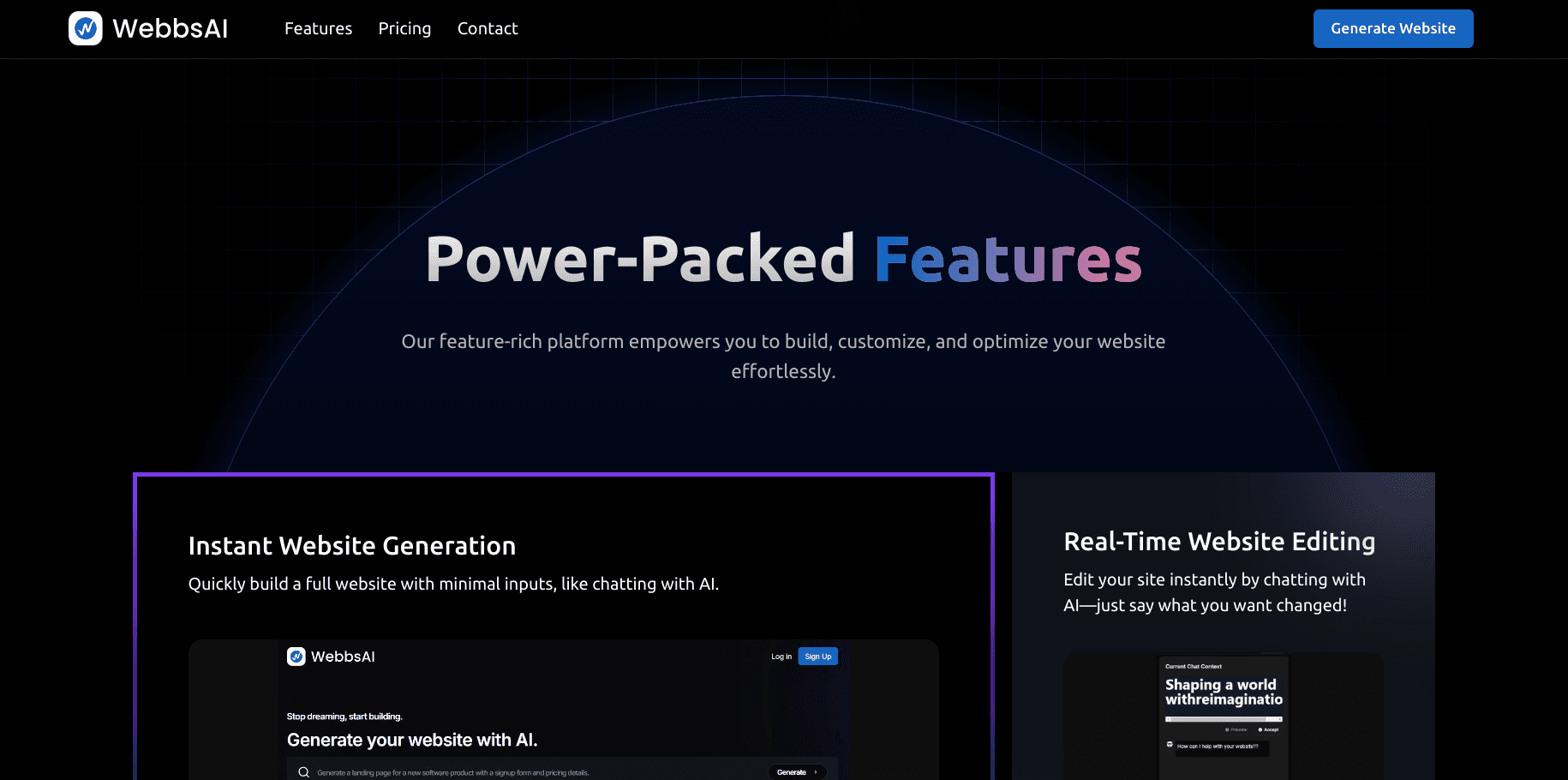Click the WebbsAI brand name in header

pos(170,28)
